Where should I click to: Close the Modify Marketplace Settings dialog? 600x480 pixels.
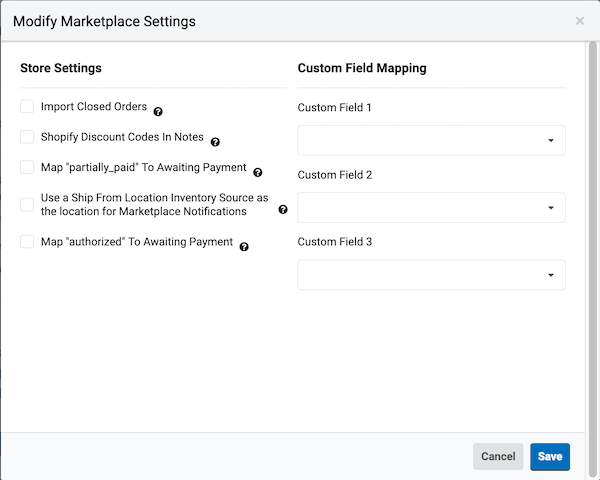[580, 21]
